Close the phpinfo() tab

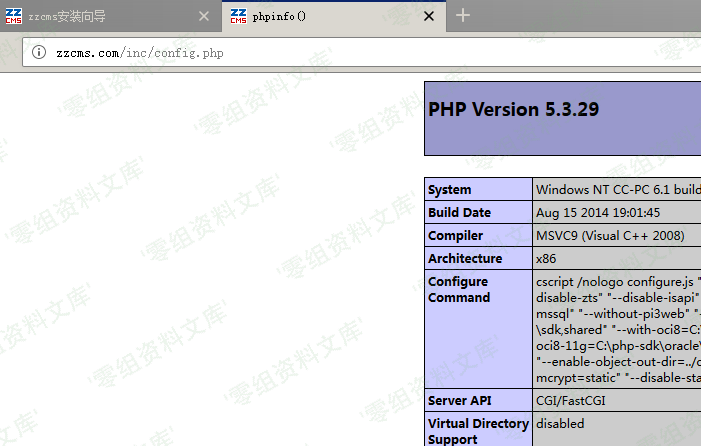(x=429, y=17)
